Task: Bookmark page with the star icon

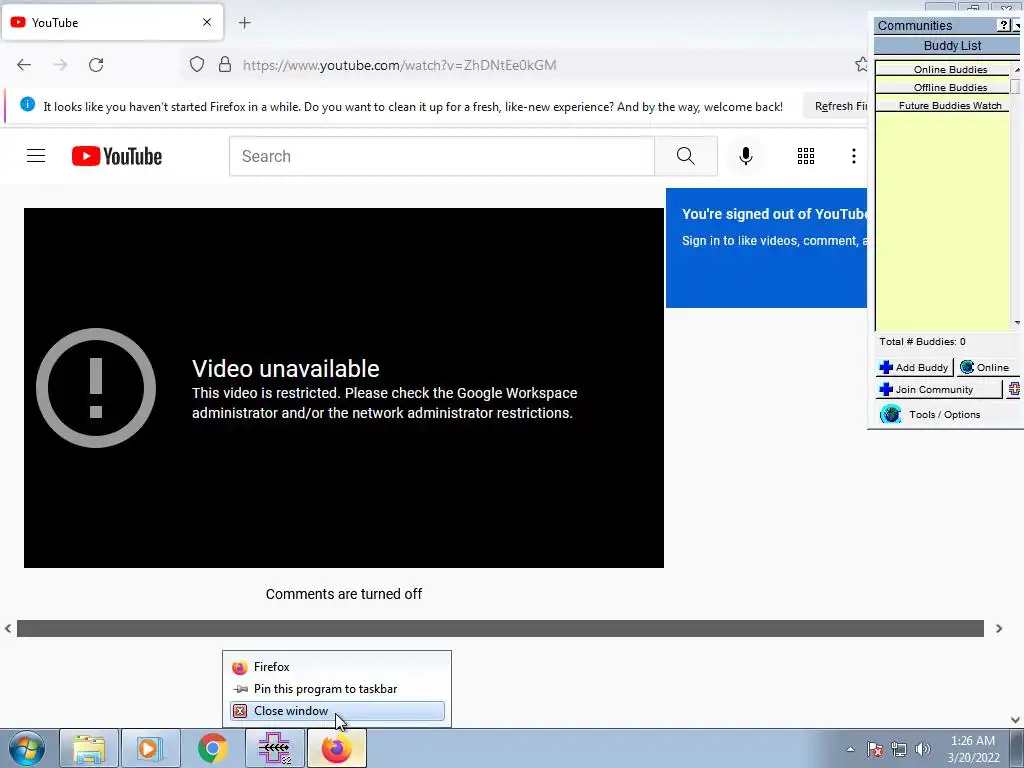Action: [861, 65]
